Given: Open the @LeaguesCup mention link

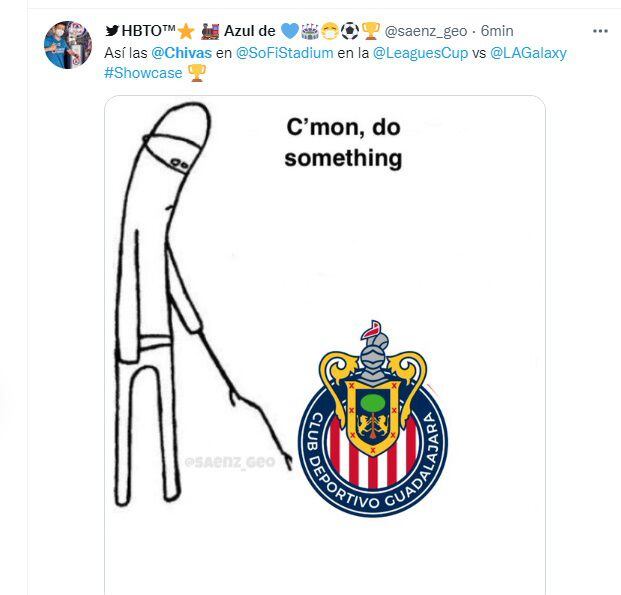Looking at the screenshot, I should tap(420, 53).
